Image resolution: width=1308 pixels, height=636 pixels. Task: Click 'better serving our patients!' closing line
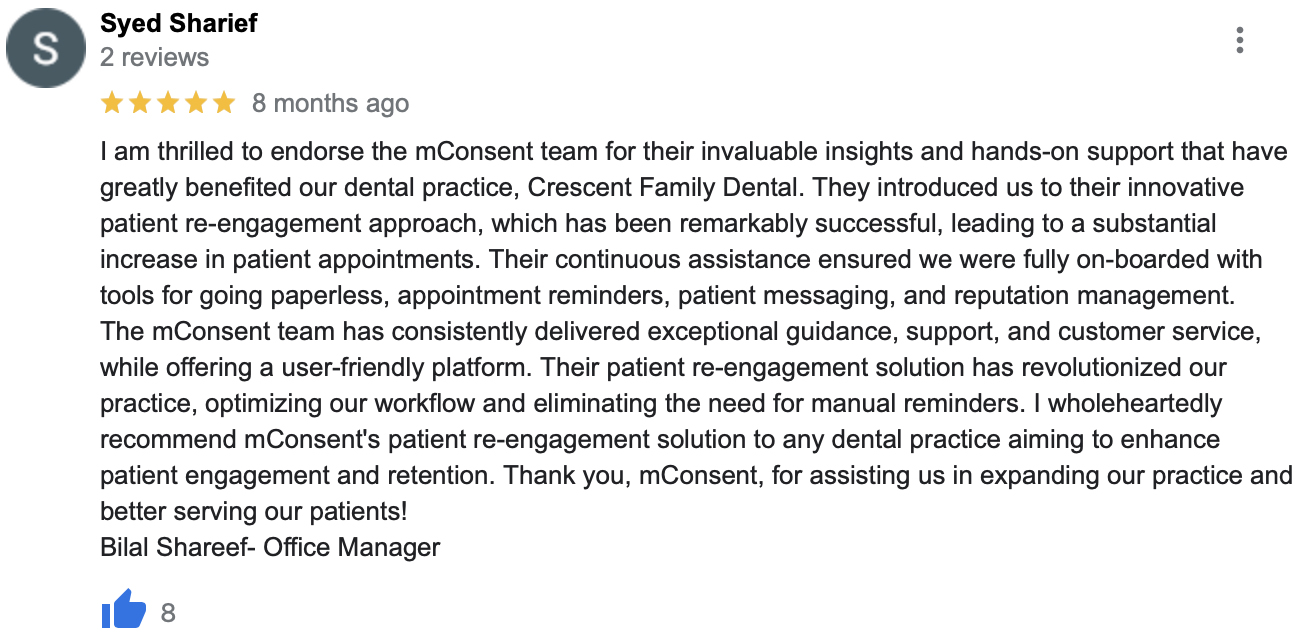point(254,511)
